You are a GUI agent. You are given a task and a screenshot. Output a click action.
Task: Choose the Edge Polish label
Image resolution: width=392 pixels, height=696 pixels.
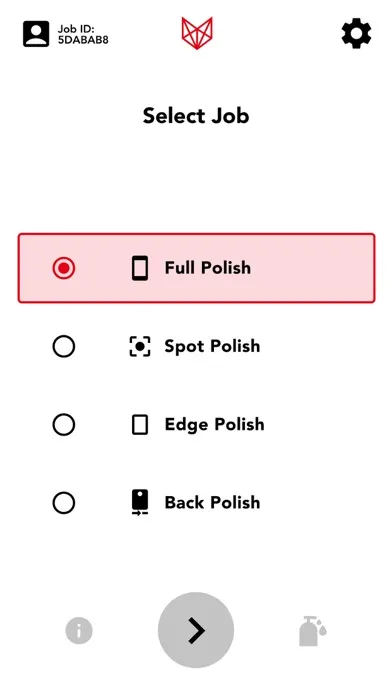(x=214, y=424)
